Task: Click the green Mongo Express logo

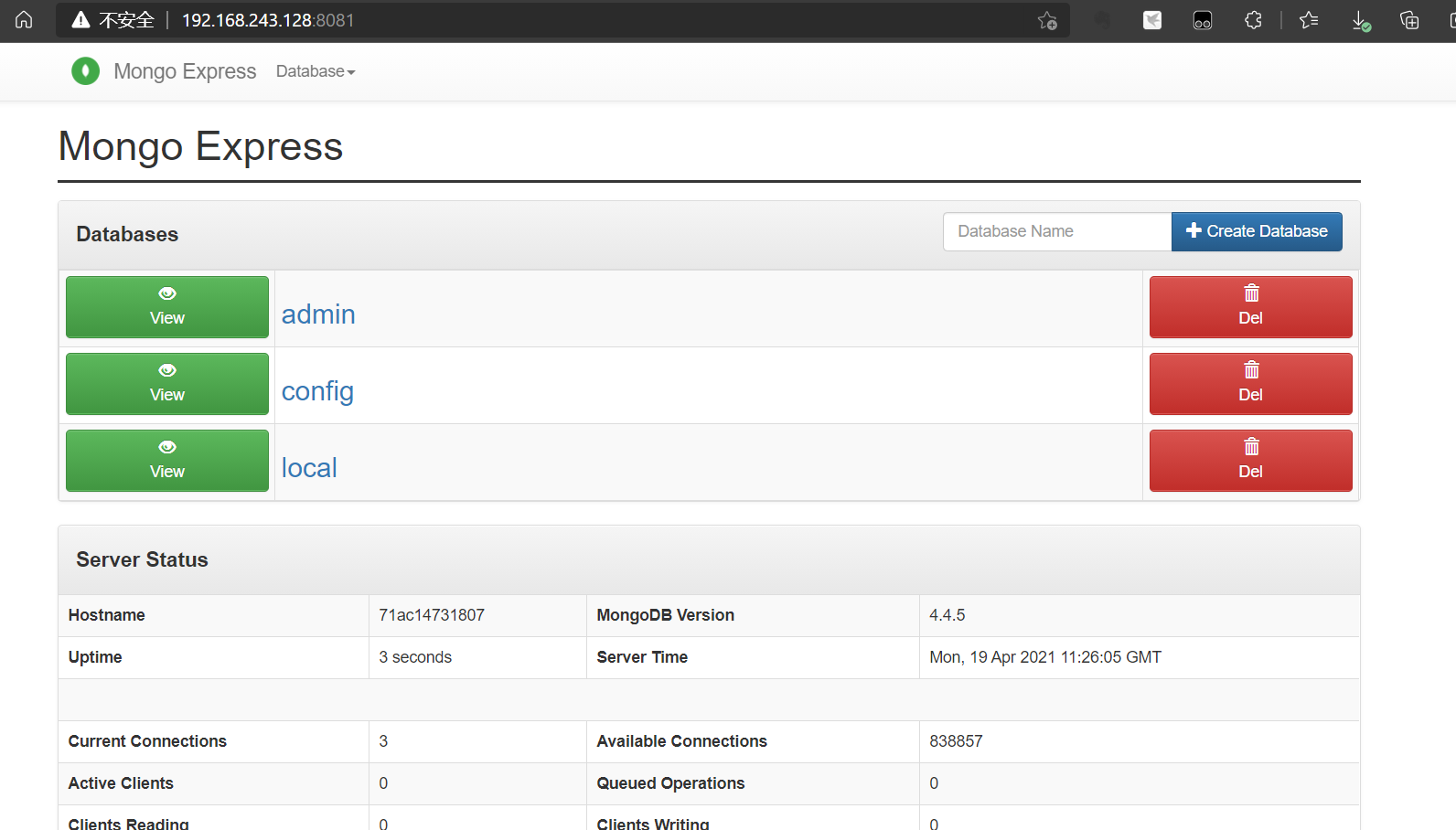Action: [x=86, y=70]
